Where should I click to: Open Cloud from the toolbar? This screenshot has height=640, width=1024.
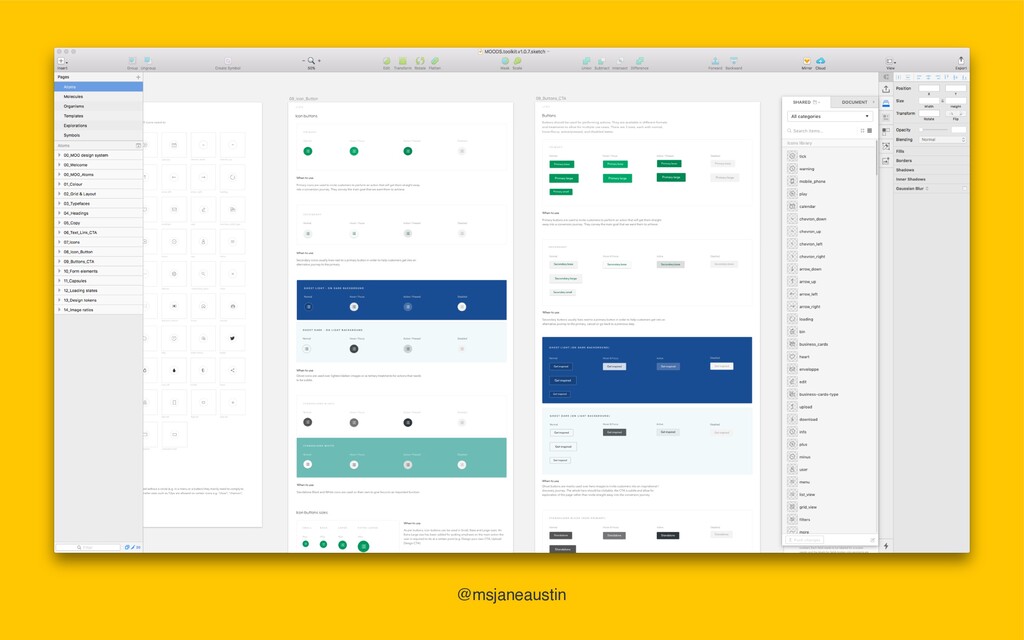pos(820,62)
